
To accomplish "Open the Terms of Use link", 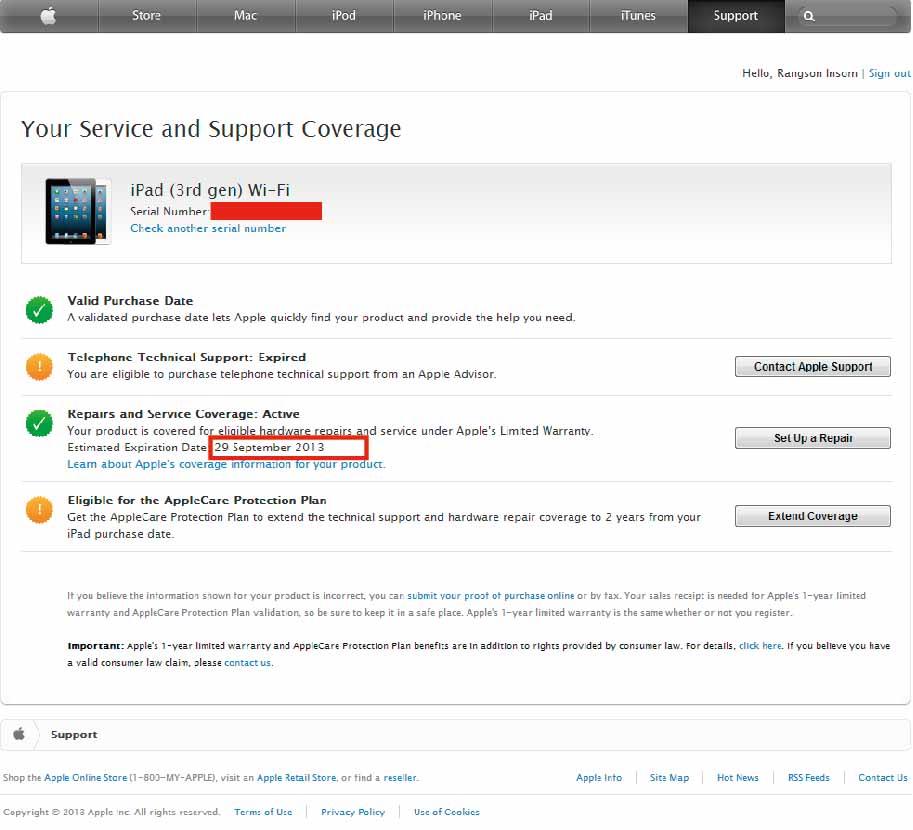I will tap(263, 812).
